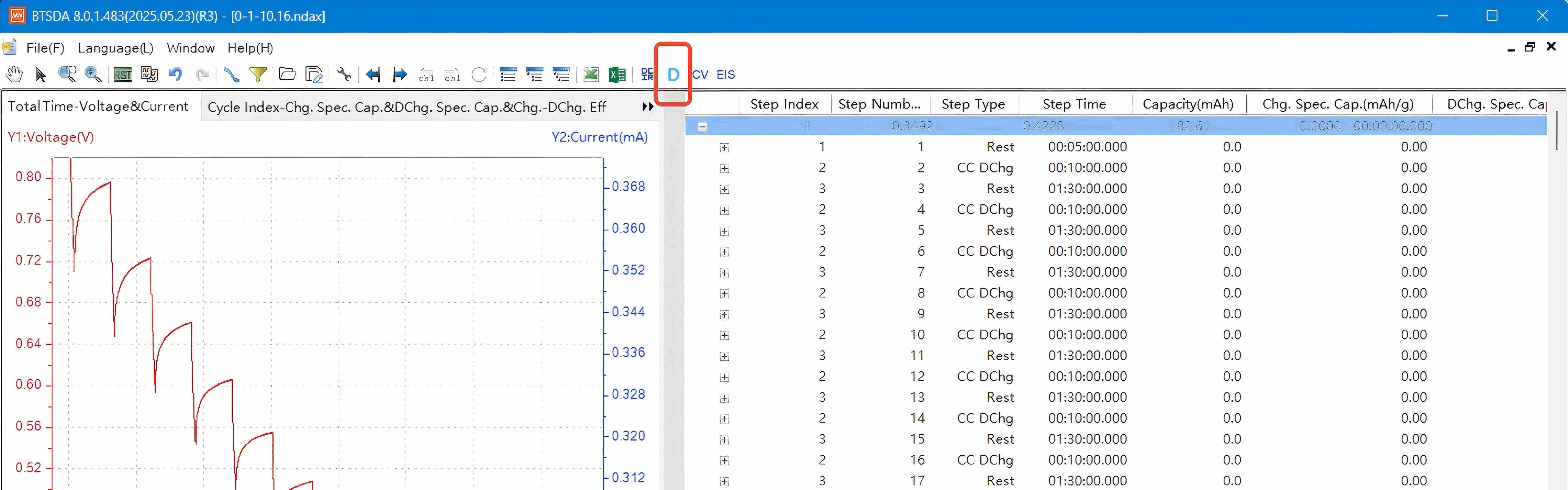Expand step number 4 CC DChg row
1568x490 pixels.
(x=724, y=211)
